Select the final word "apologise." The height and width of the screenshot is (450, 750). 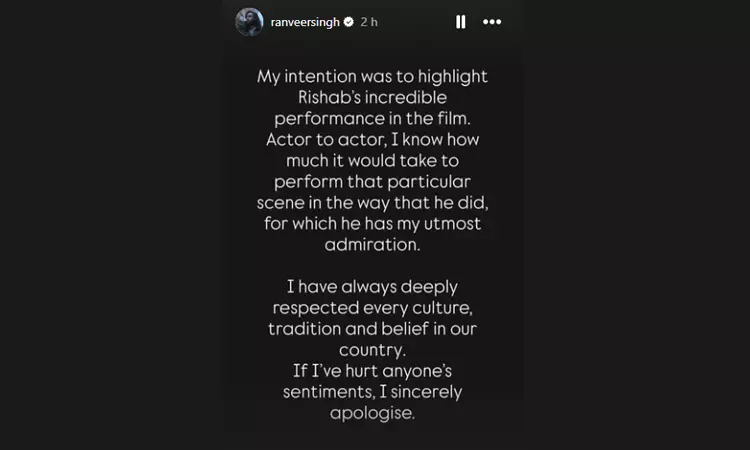click(372, 414)
